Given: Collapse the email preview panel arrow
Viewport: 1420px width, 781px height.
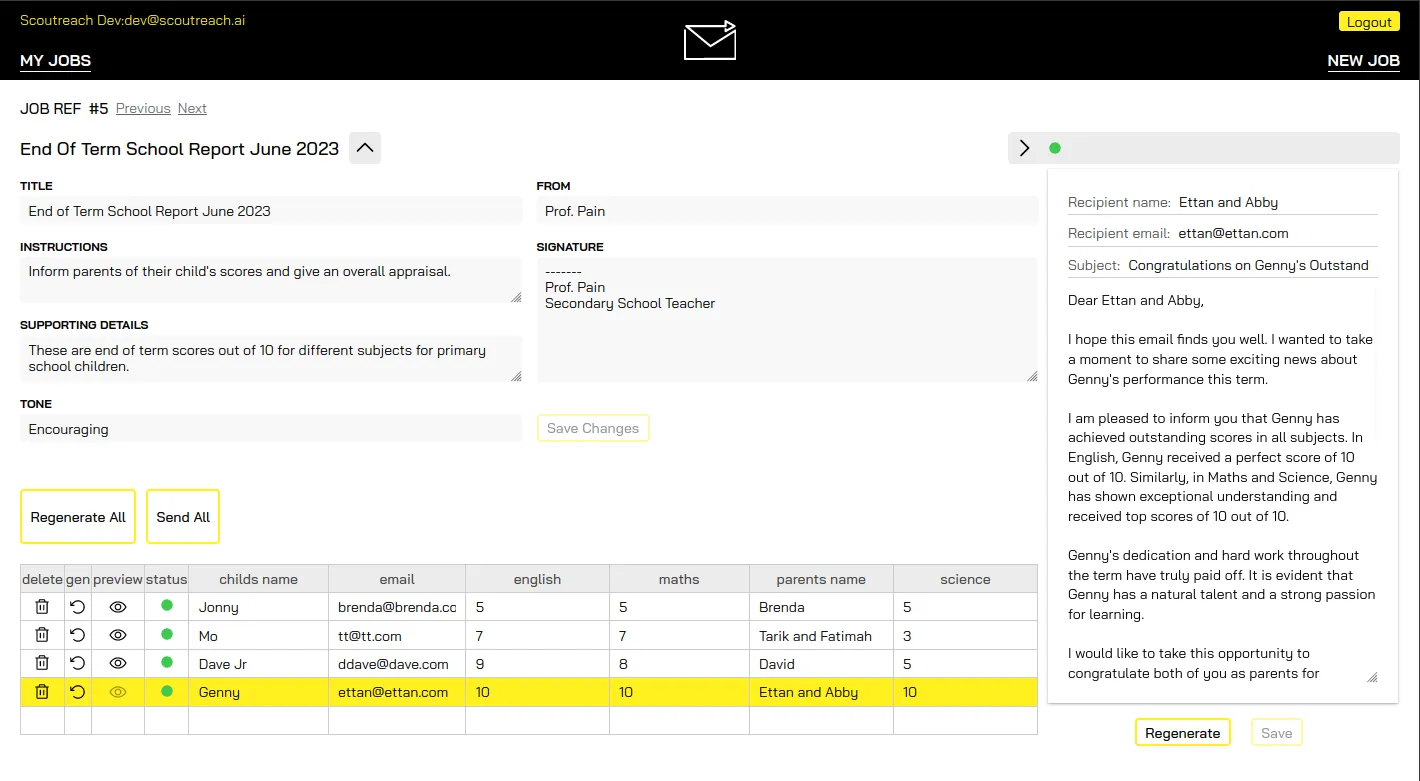Looking at the screenshot, I should coord(1024,148).
